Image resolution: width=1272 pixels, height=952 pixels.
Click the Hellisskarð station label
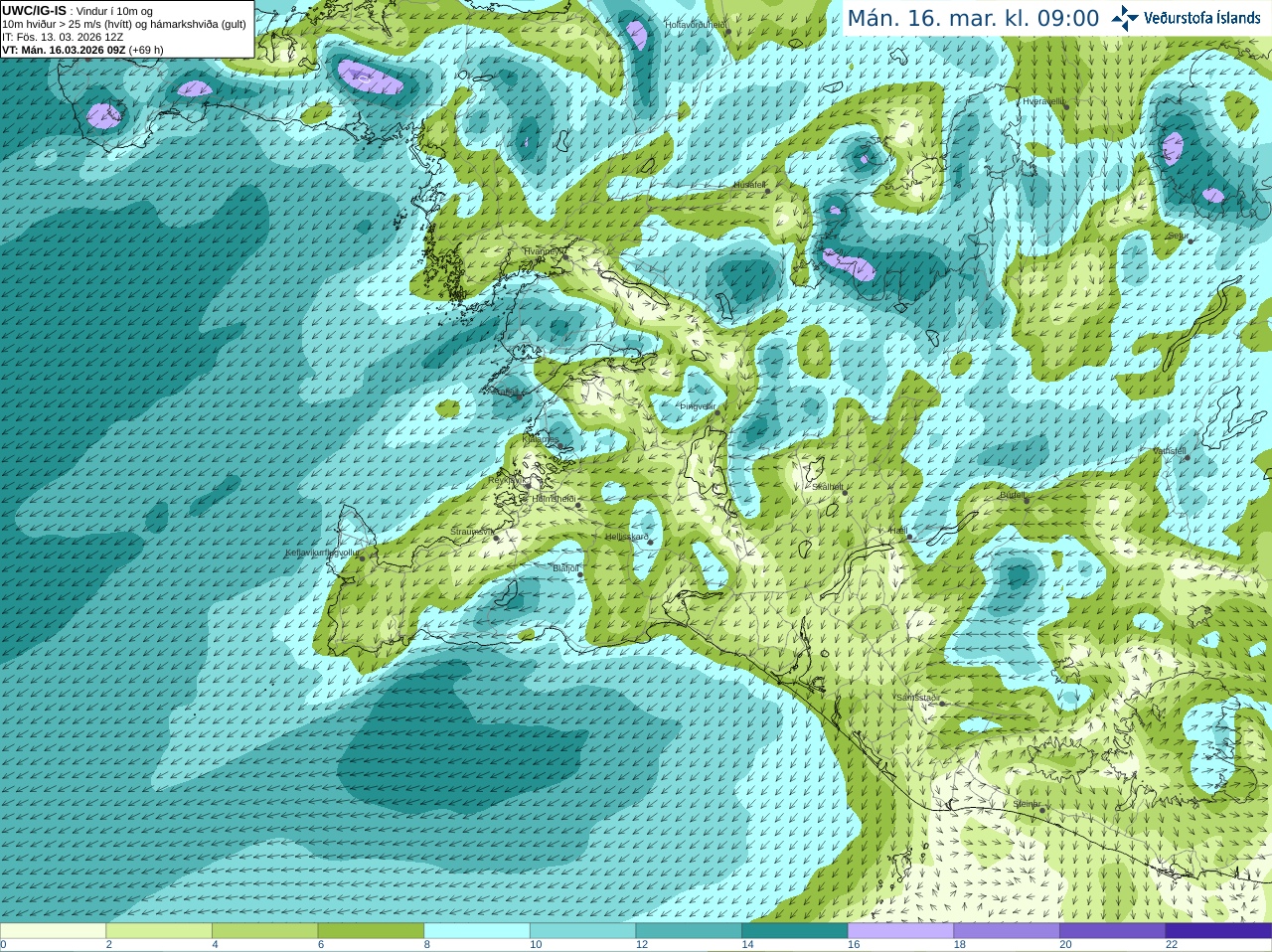point(627,537)
